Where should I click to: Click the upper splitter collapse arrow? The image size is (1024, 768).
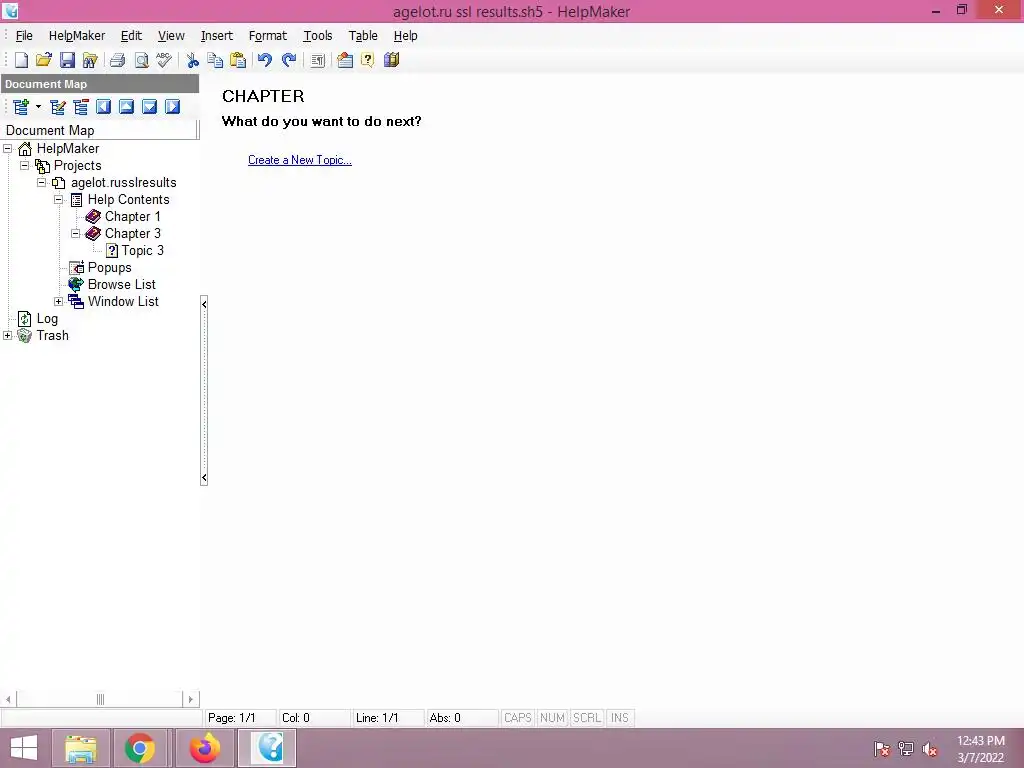204,304
